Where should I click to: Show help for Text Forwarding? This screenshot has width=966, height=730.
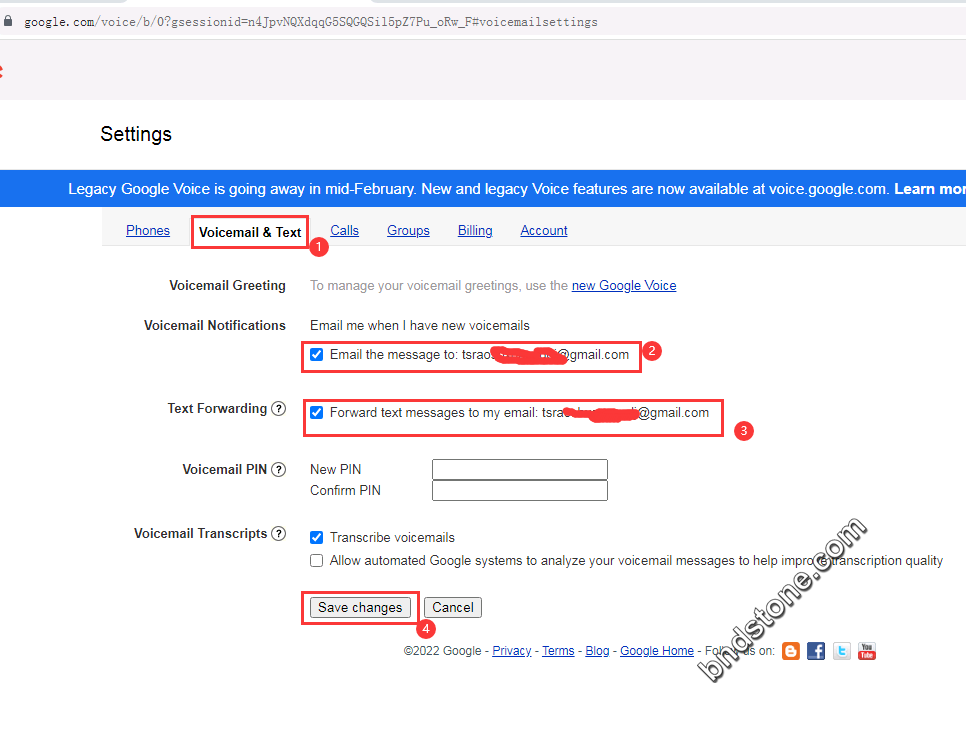click(278, 408)
